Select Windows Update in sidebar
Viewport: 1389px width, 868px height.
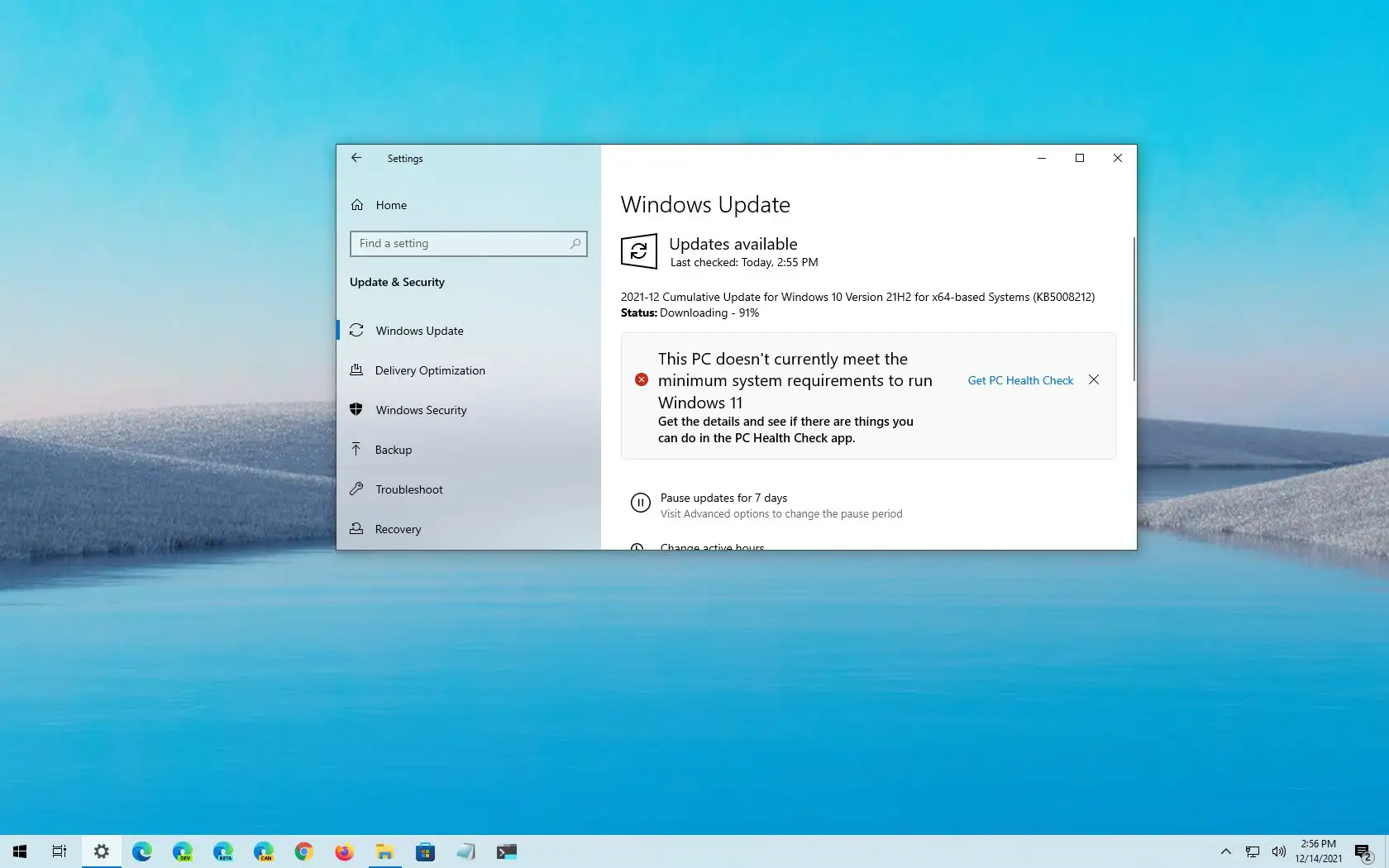point(419,331)
